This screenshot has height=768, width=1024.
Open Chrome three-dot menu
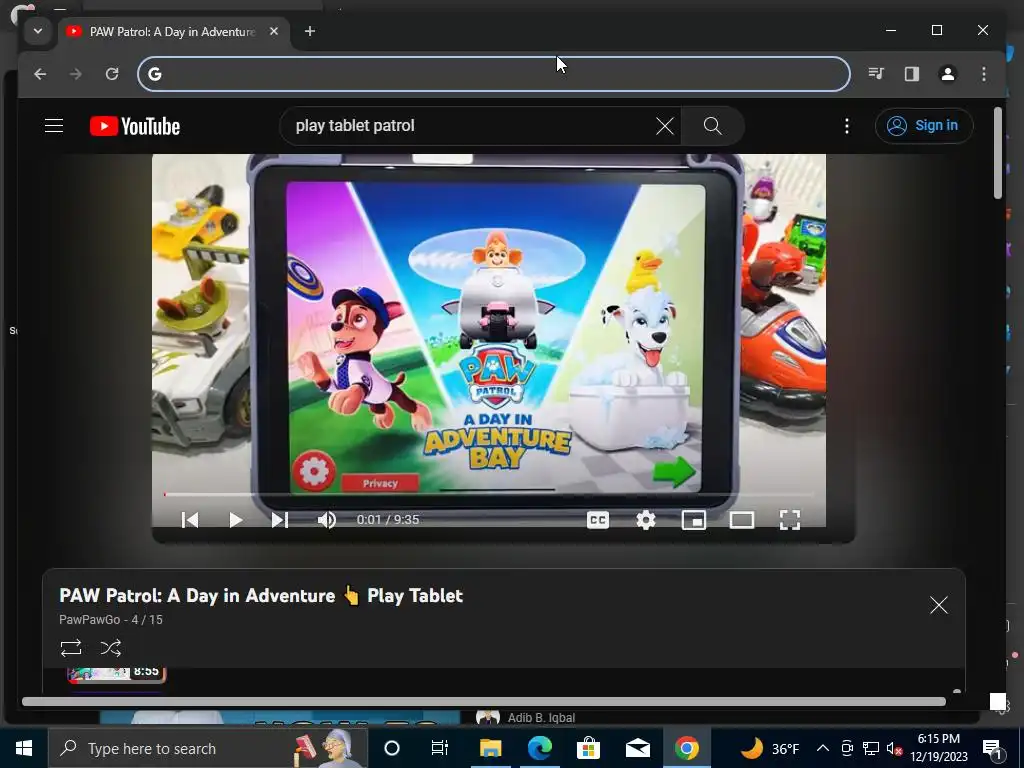coord(984,74)
